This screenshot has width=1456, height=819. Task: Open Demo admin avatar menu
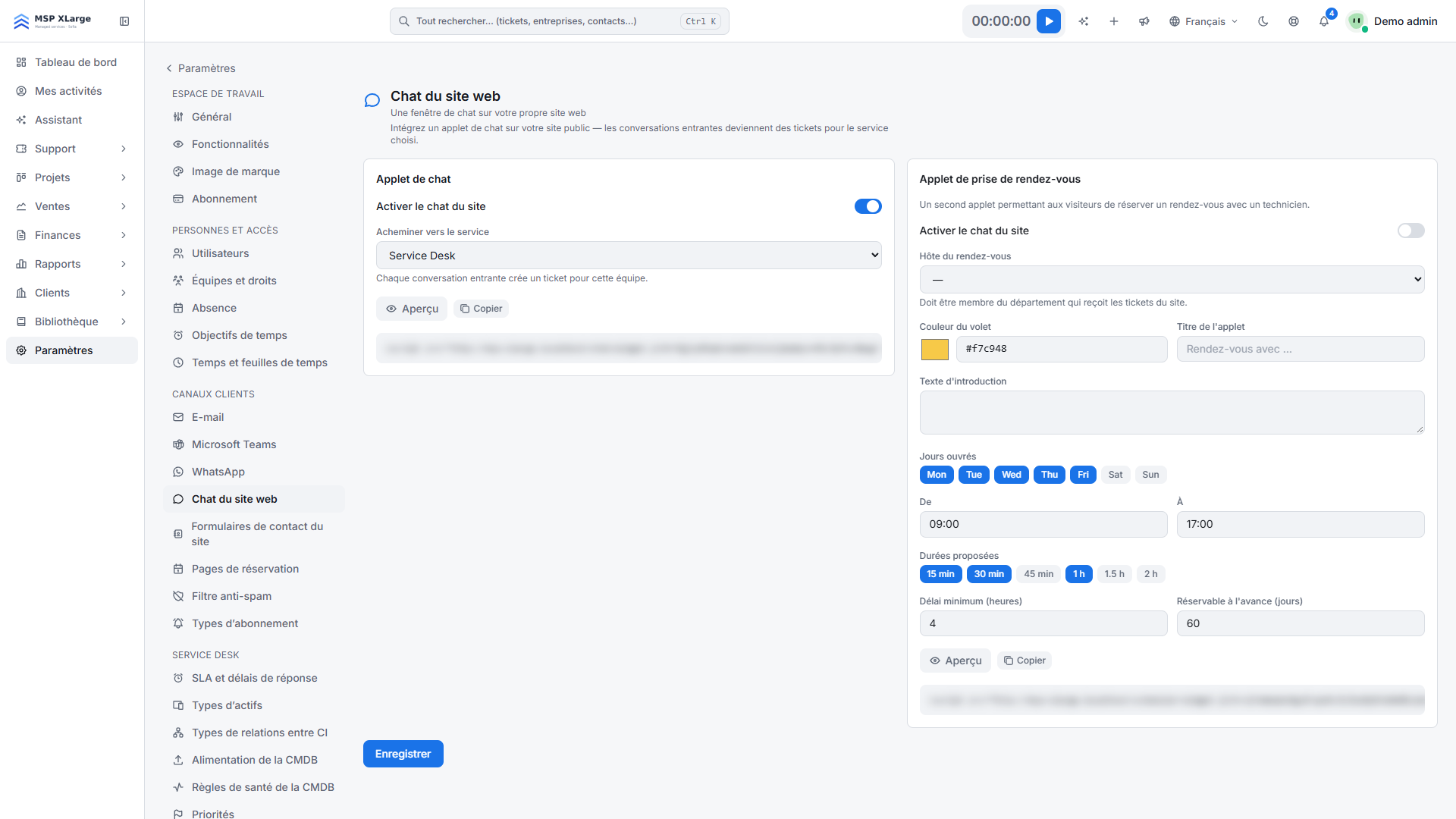click(1392, 21)
